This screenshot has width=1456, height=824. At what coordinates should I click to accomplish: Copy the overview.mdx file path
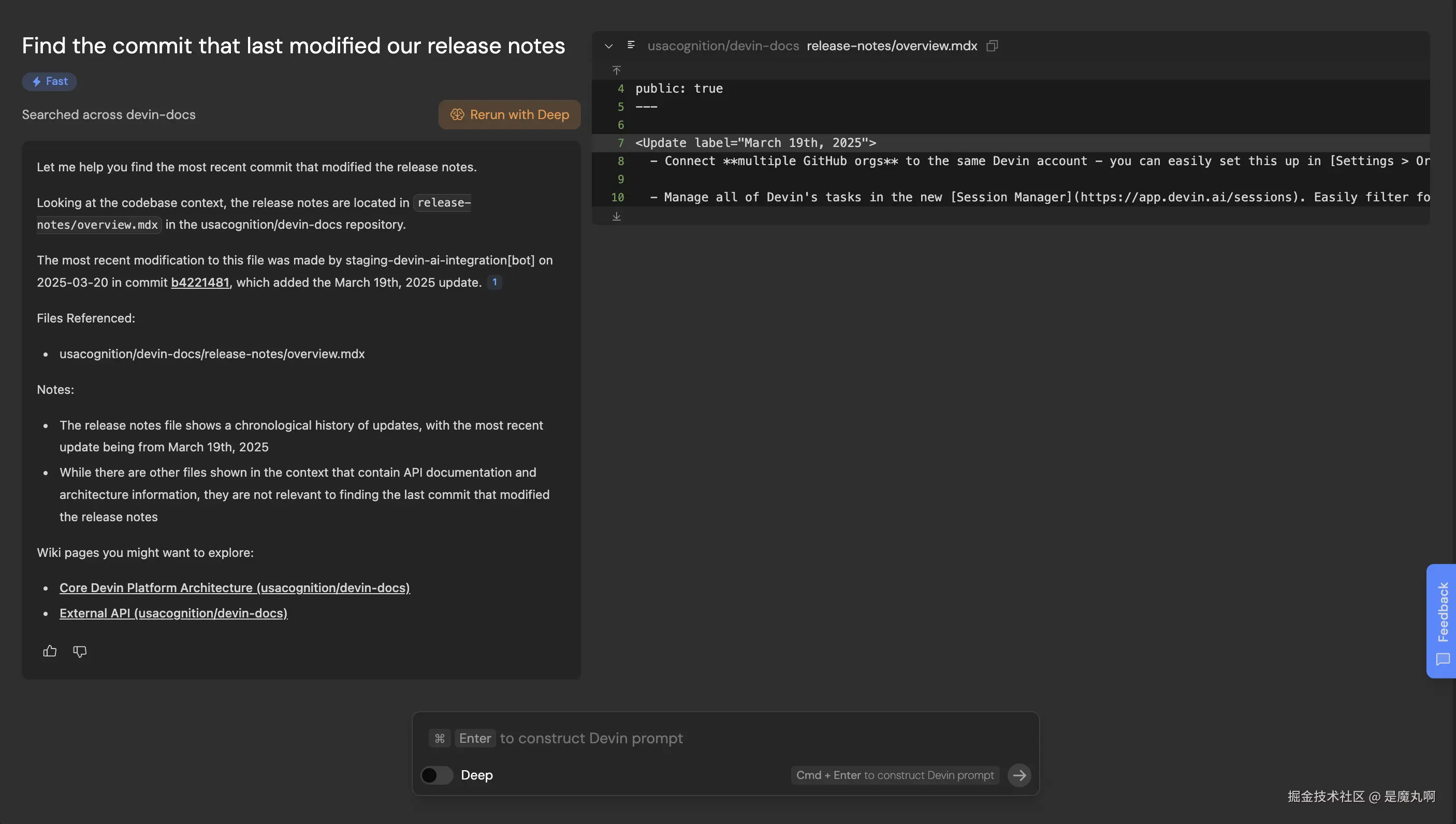[x=992, y=46]
